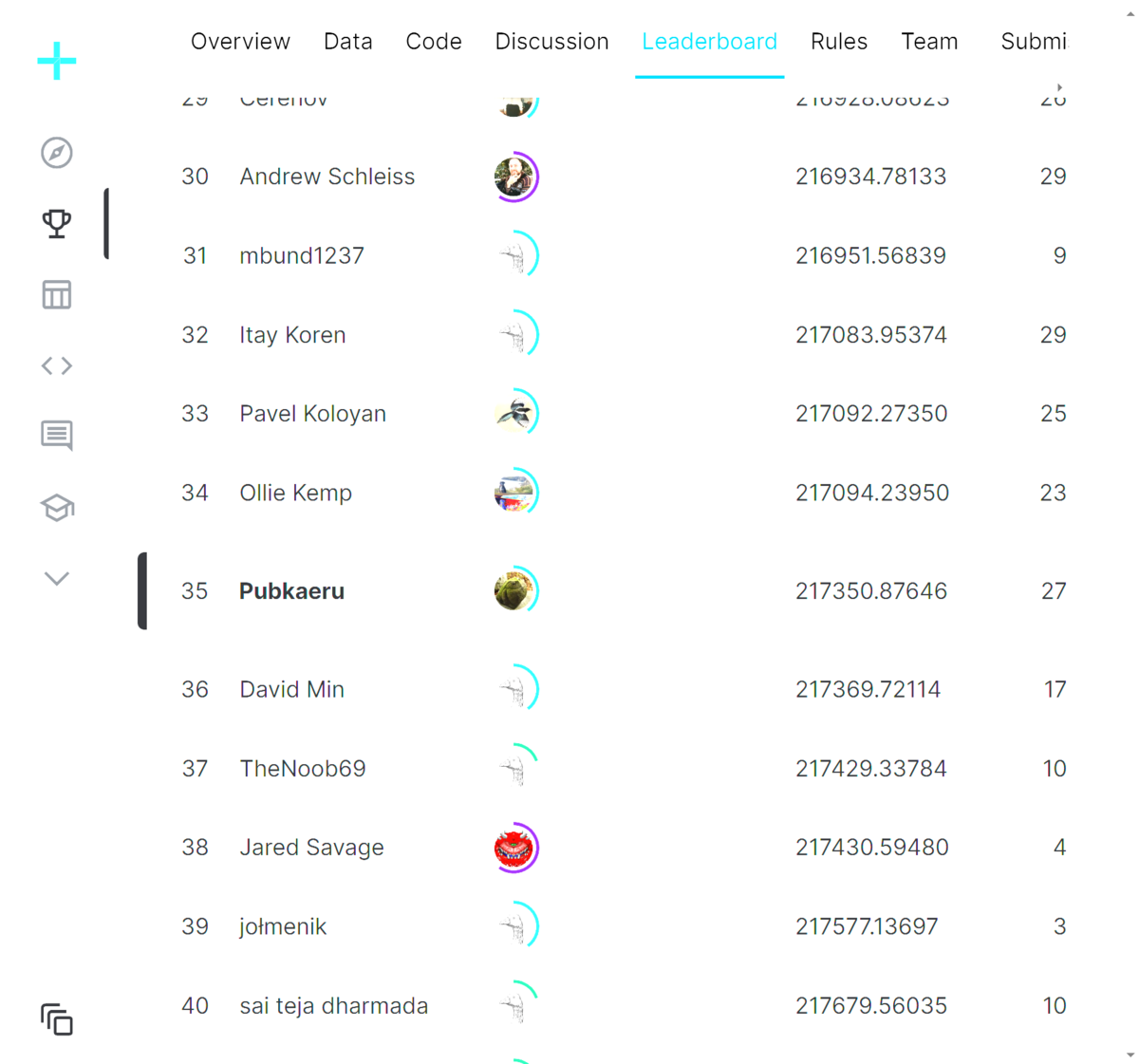1139x1064 pixels.
Task: Open the Rules tab
Action: [839, 41]
